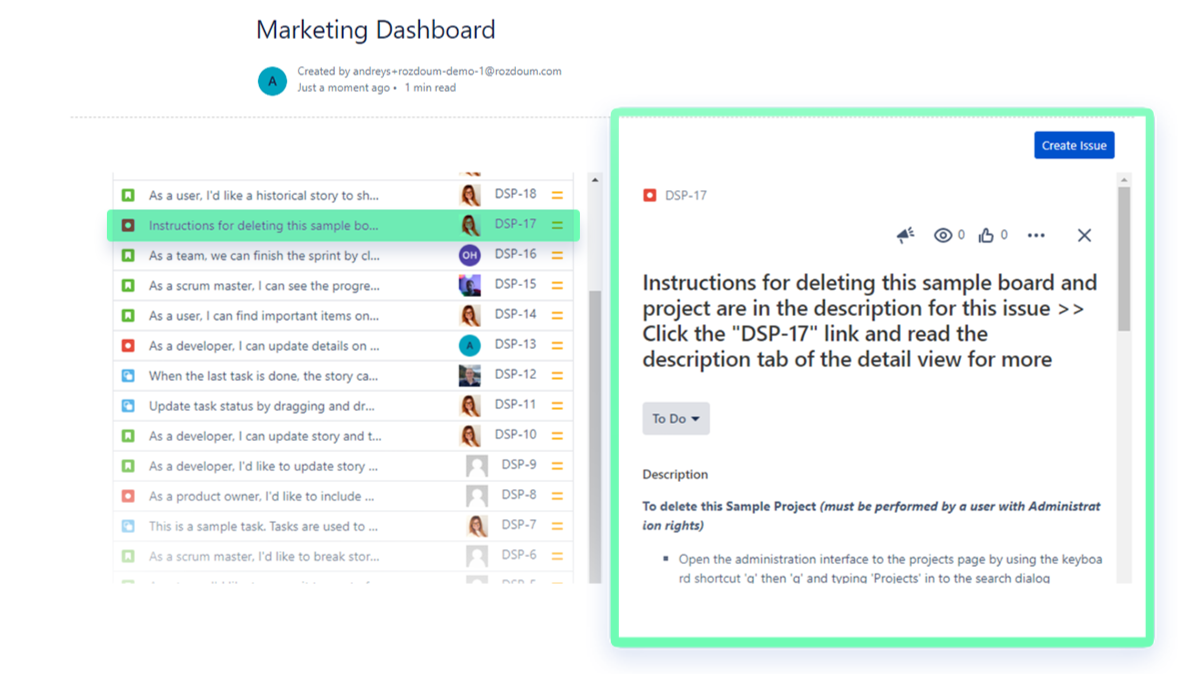Click the blue task icon on DSP-12
Viewport: 1184px width, 674px height.
tap(128, 376)
